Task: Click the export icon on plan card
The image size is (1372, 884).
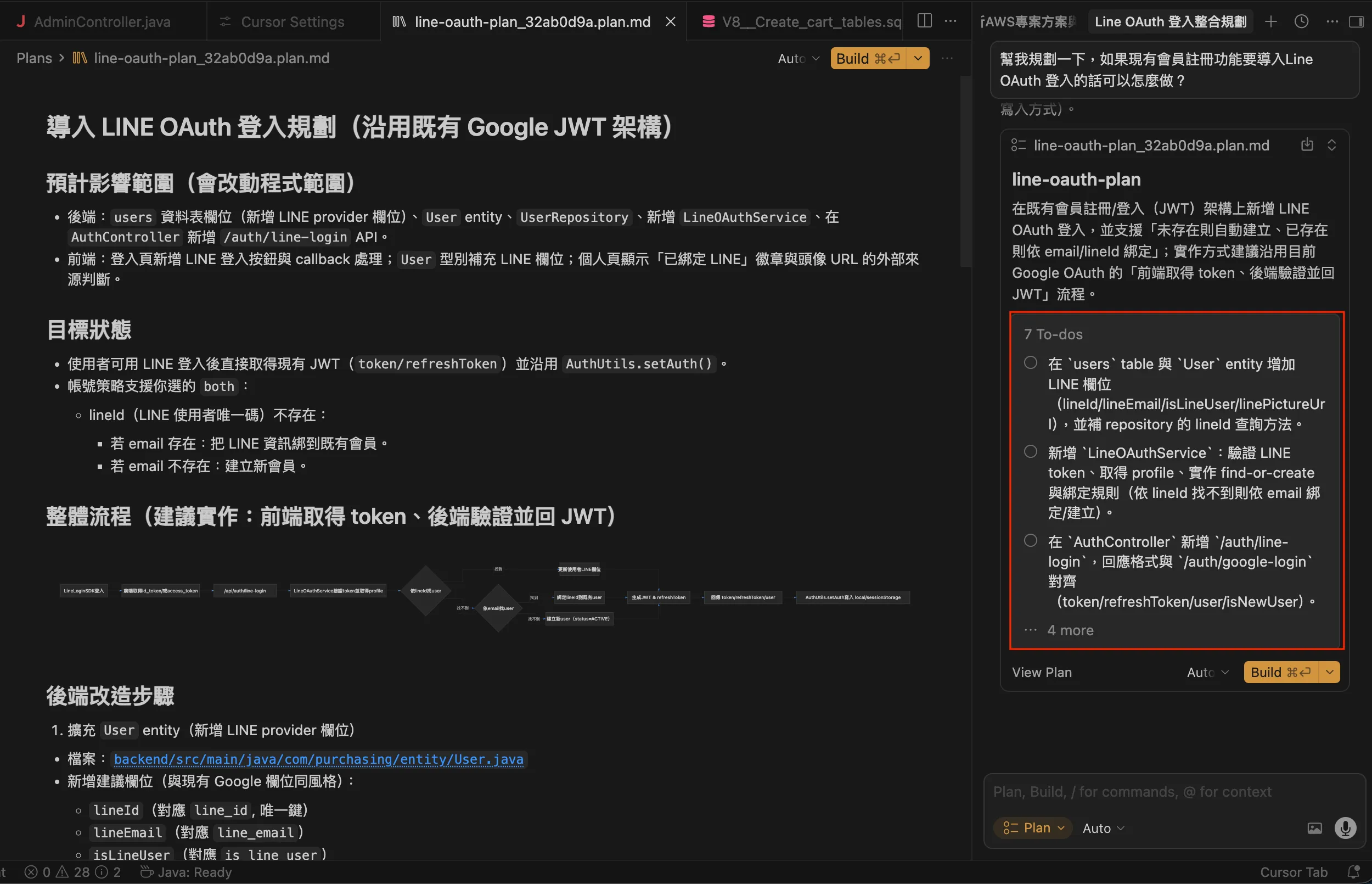Action: click(x=1307, y=144)
